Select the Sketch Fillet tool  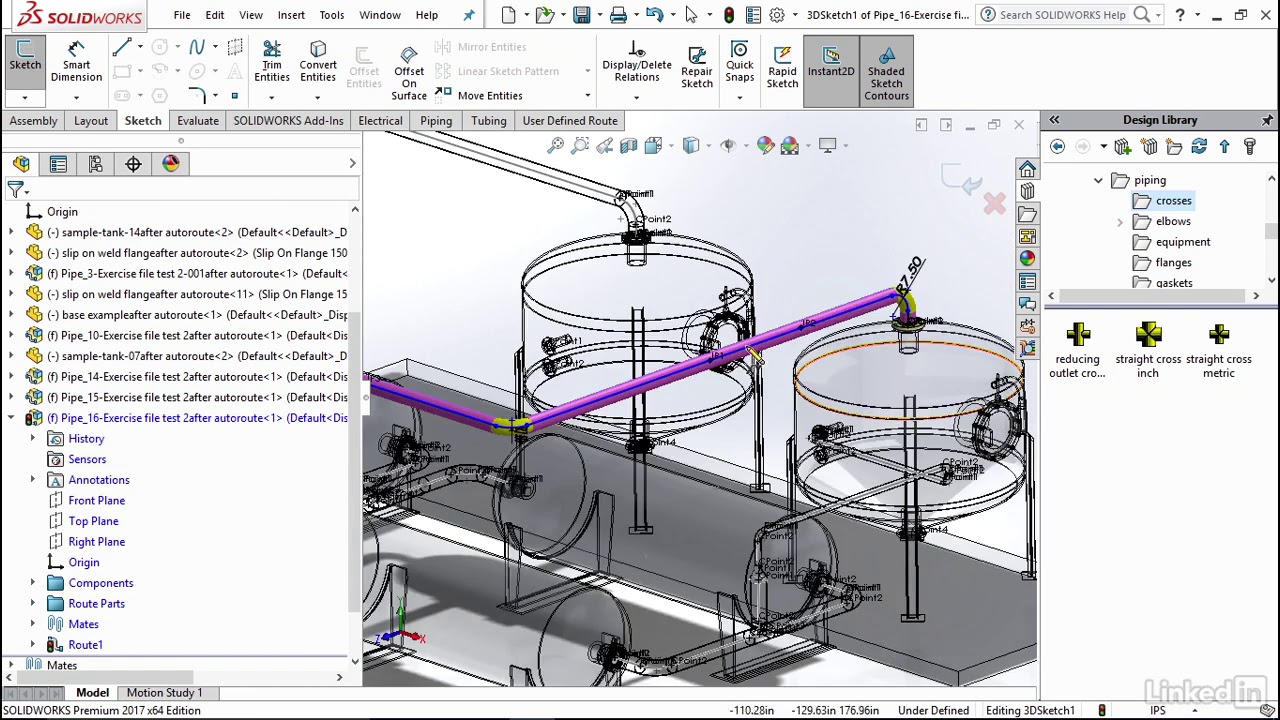click(197, 95)
